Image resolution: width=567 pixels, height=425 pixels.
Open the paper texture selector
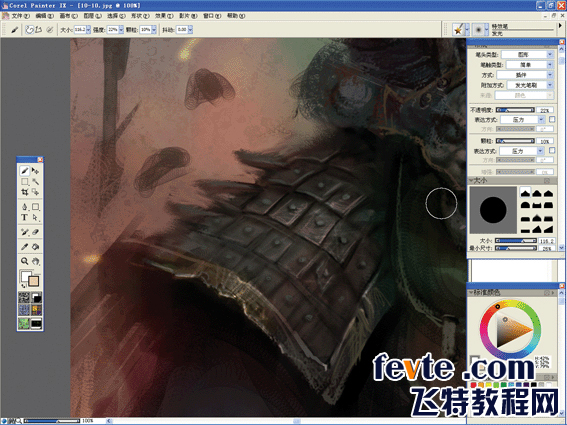24,298
